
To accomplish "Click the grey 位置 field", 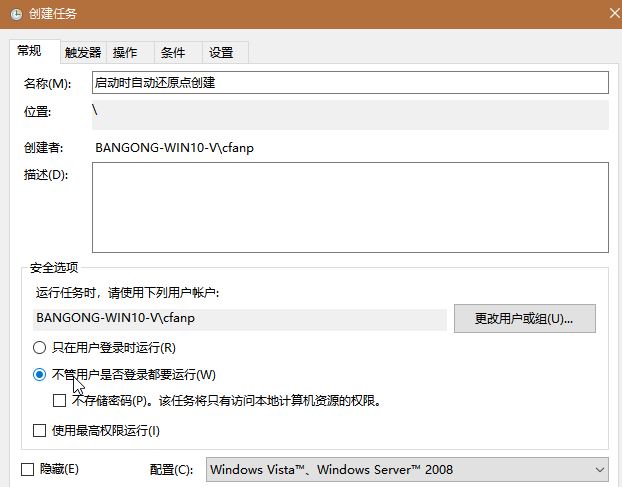I will pyautogui.click(x=350, y=114).
